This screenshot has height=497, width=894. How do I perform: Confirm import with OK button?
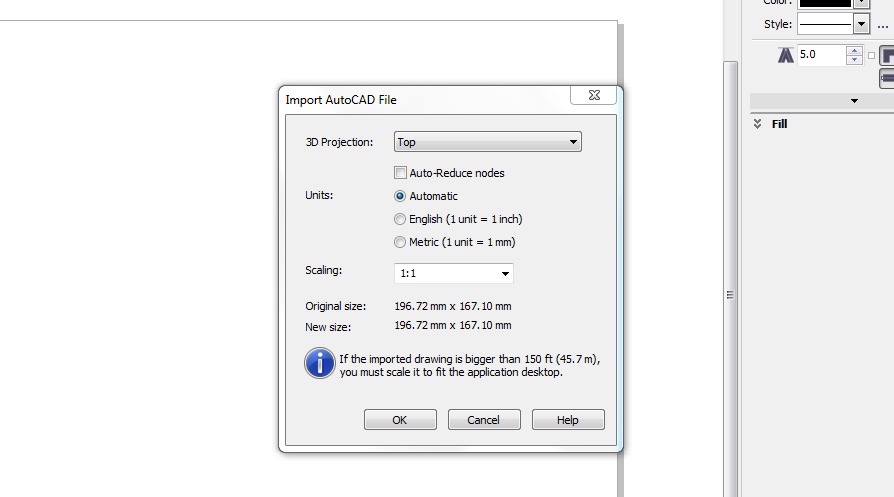[x=400, y=419]
